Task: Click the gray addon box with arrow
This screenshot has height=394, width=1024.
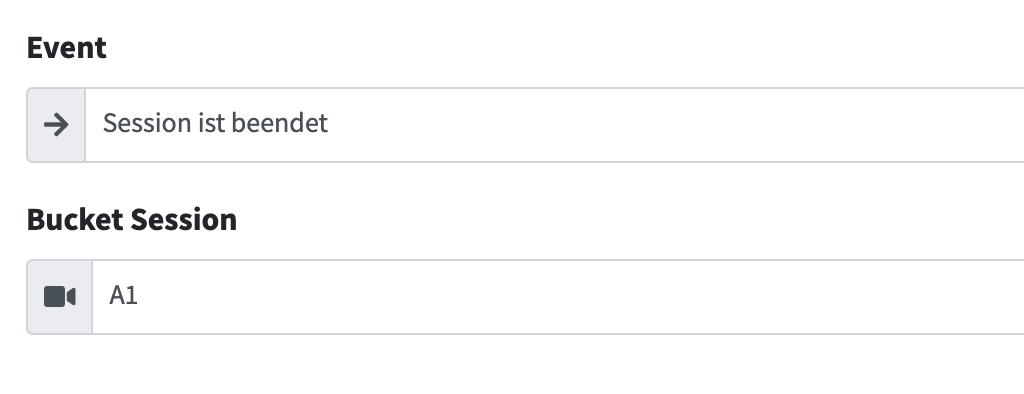Action: point(56,124)
